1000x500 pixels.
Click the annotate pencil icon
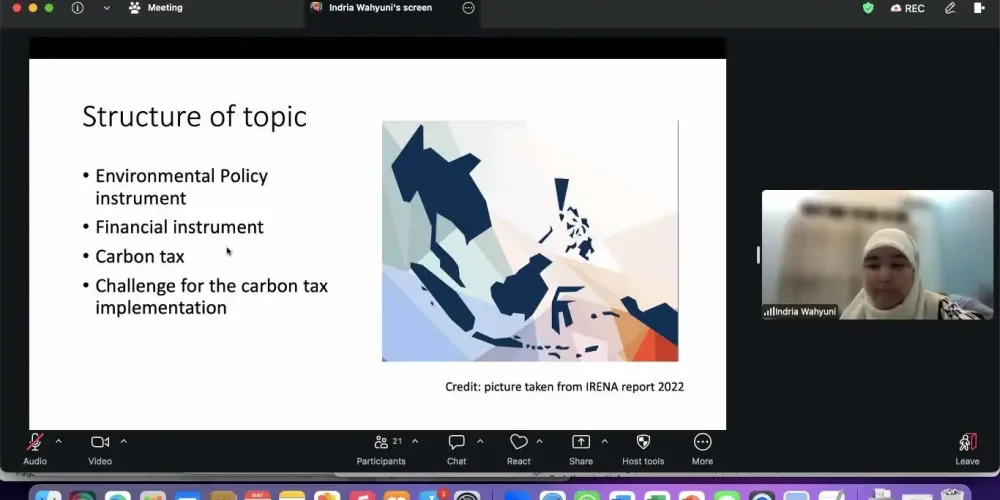[950, 8]
